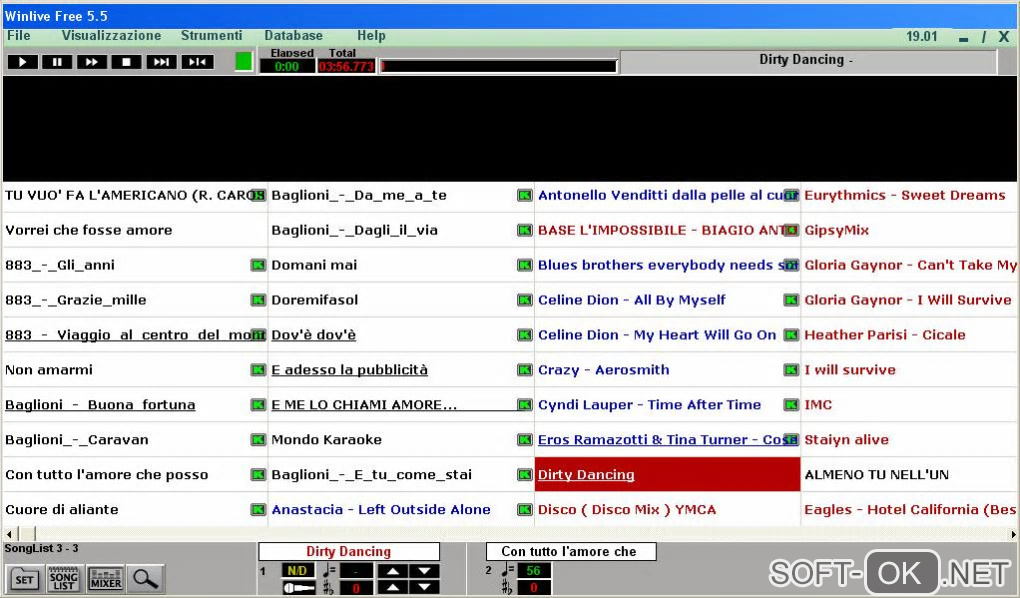This screenshot has height=598, width=1020.
Task: Click karaoke icon beside 883_-_Gli_anni
Action: click(258, 265)
